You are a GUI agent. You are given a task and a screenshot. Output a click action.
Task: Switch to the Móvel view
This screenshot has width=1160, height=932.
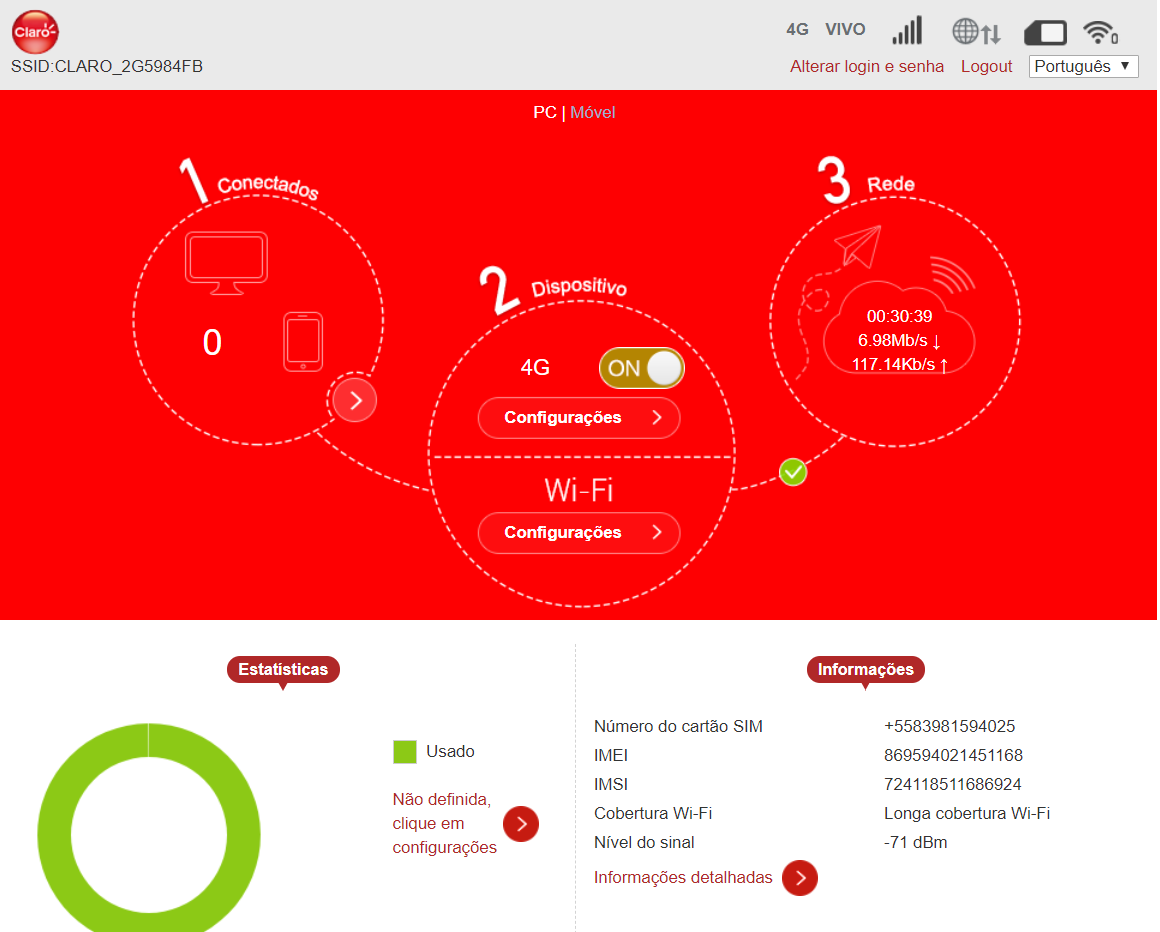[x=593, y=112]
